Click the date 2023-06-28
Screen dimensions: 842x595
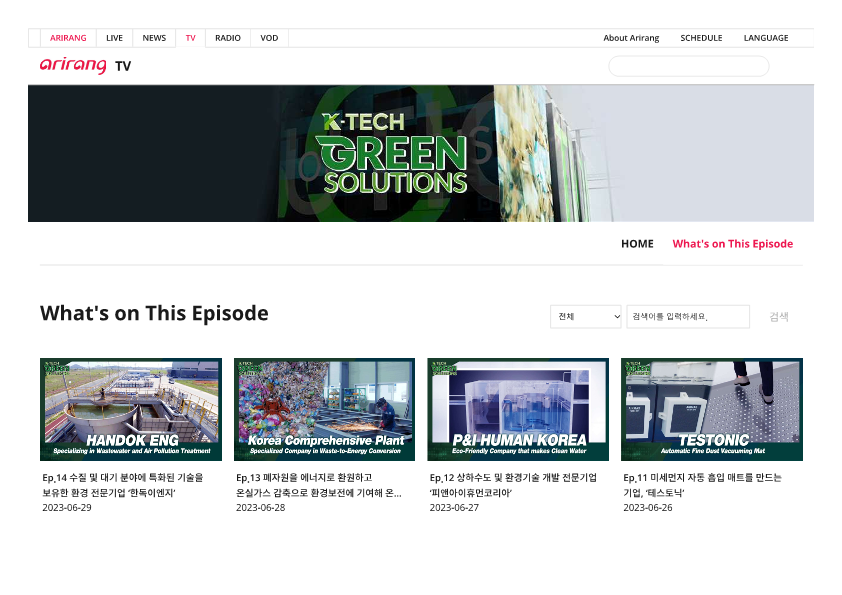point(260,507)
